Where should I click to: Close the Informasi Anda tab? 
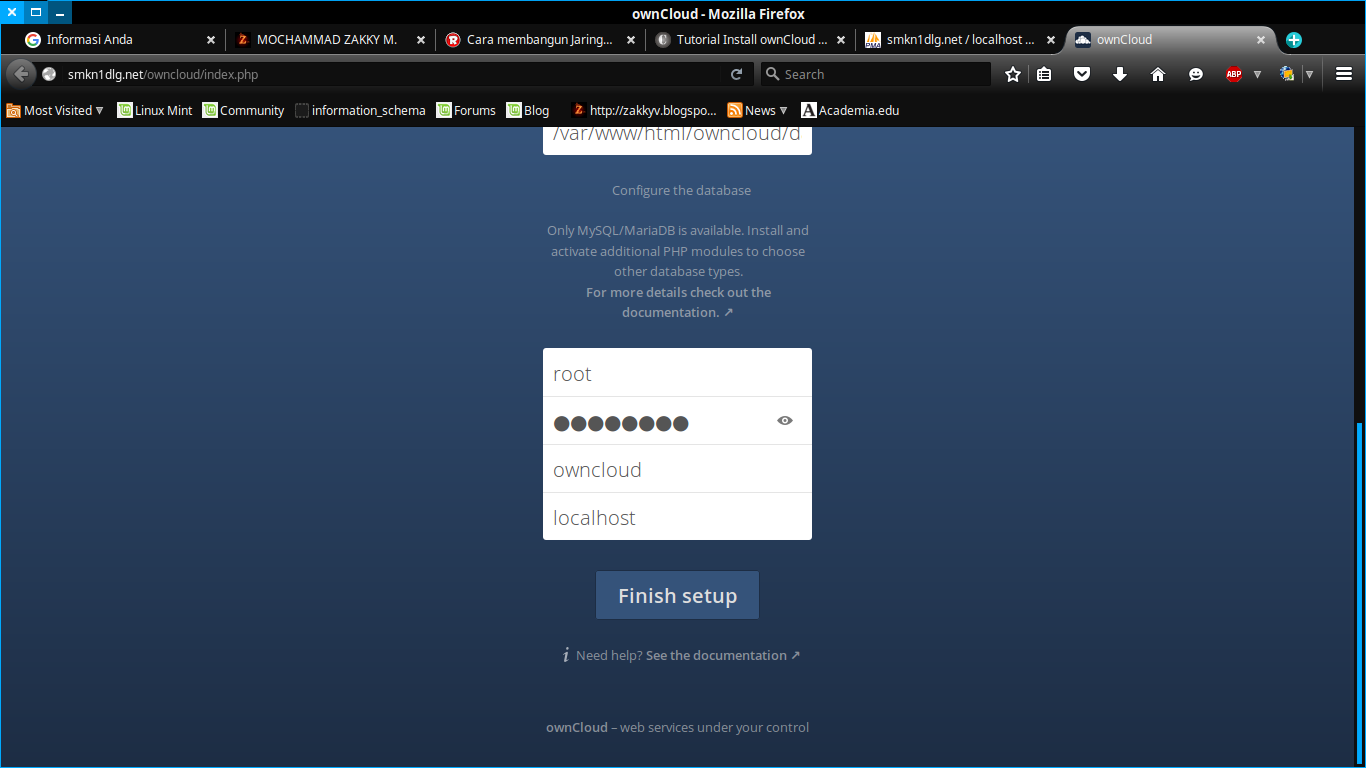[x=211, y=40]
